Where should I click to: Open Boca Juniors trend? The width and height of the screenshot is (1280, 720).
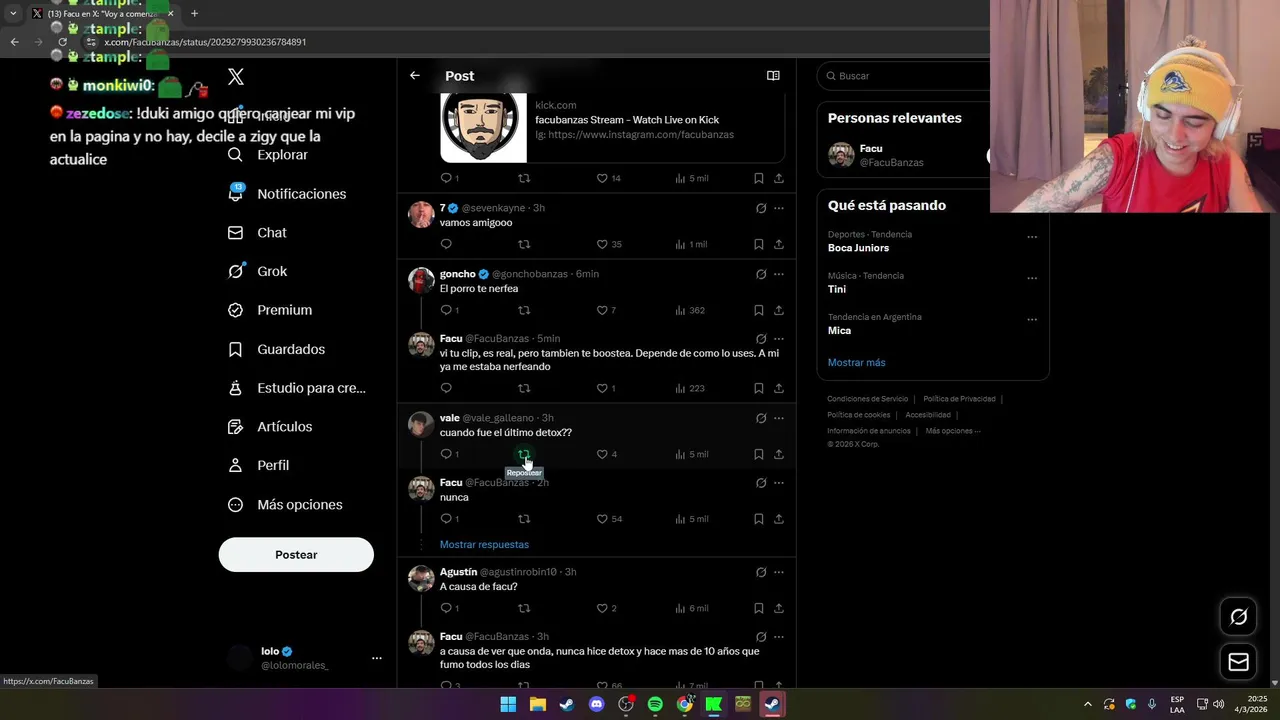pos(858,248)
